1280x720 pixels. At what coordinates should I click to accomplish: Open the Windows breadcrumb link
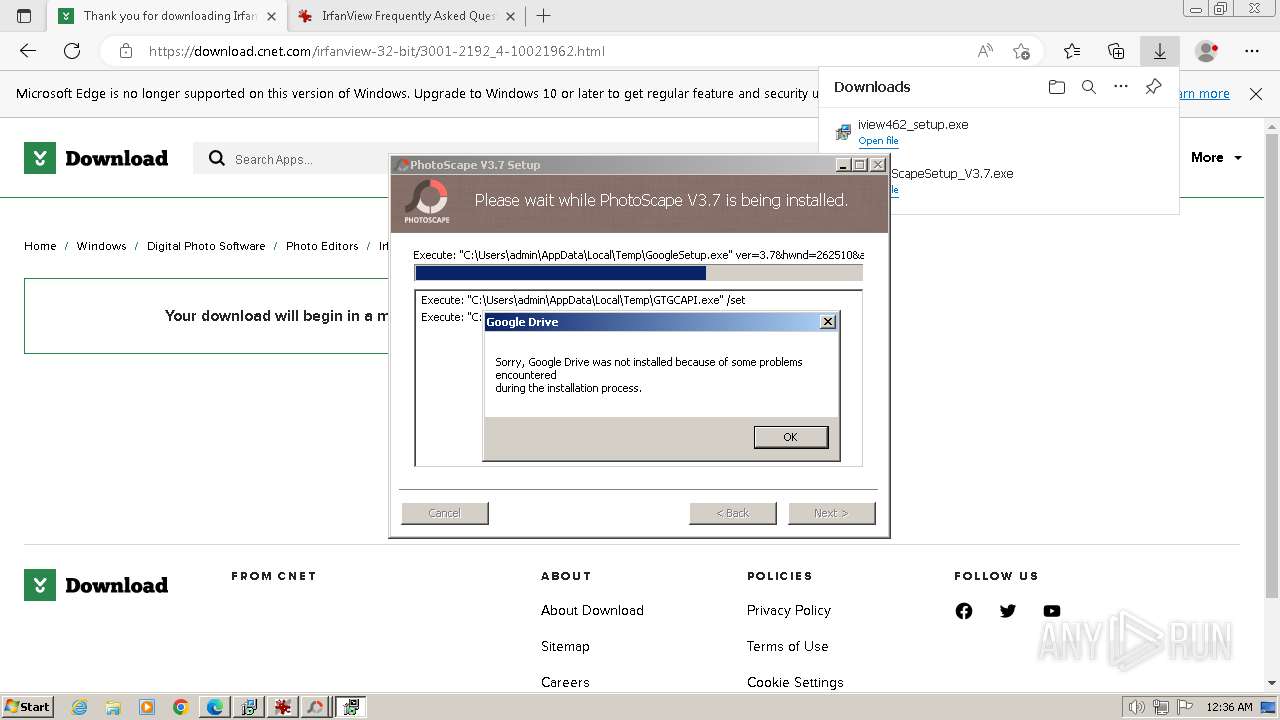point(101,246)
